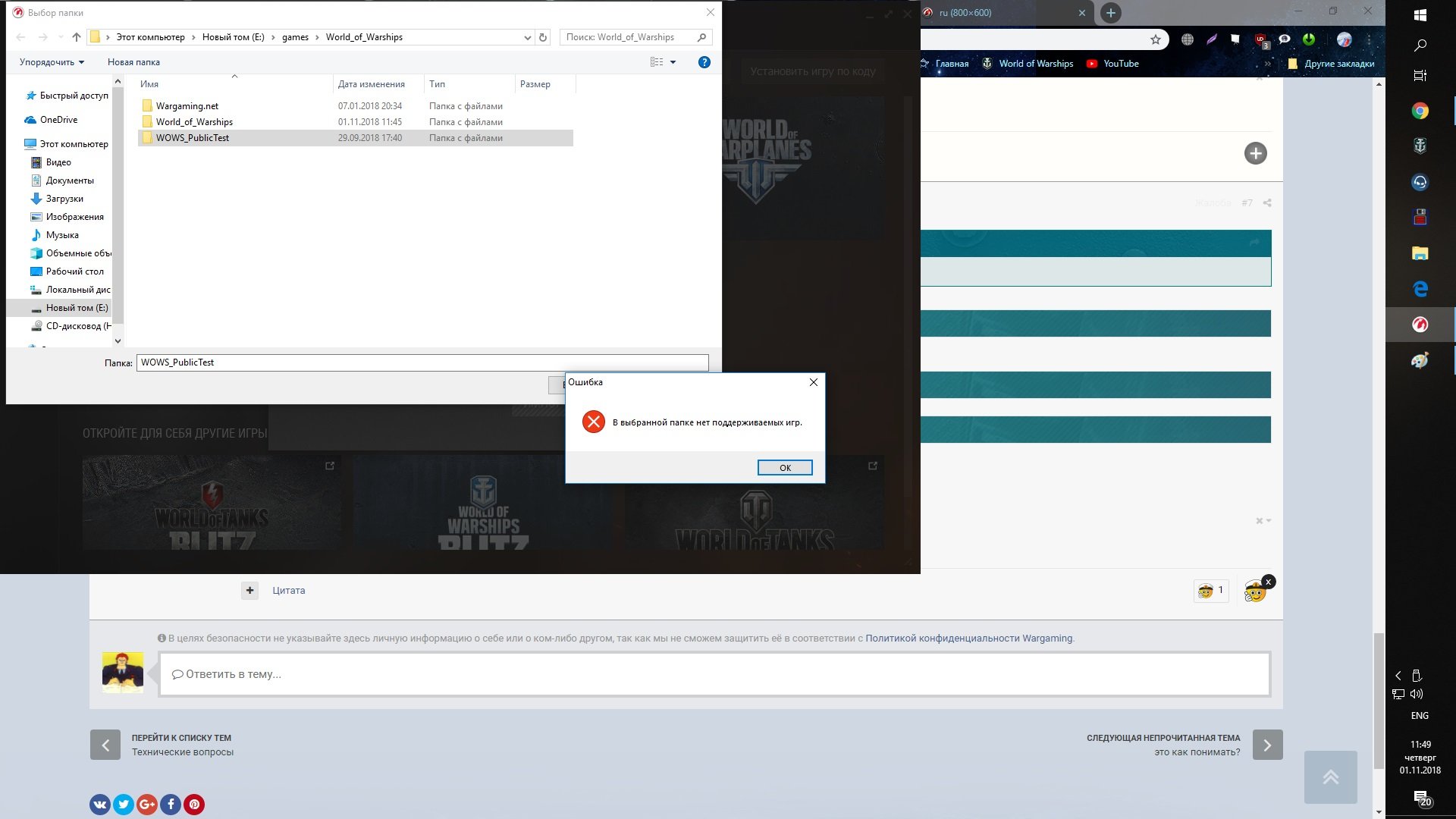Close the Ошибка error dialog
Screen dimensions: 1456x819
click(814, 382)
